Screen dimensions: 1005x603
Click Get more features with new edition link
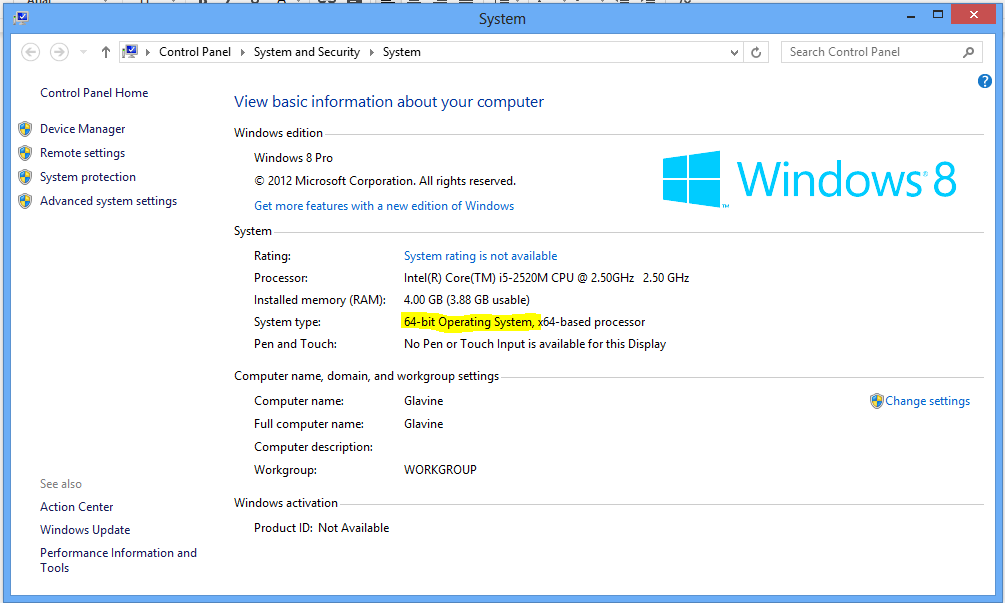pyautogui.click(x=384, y=206)
